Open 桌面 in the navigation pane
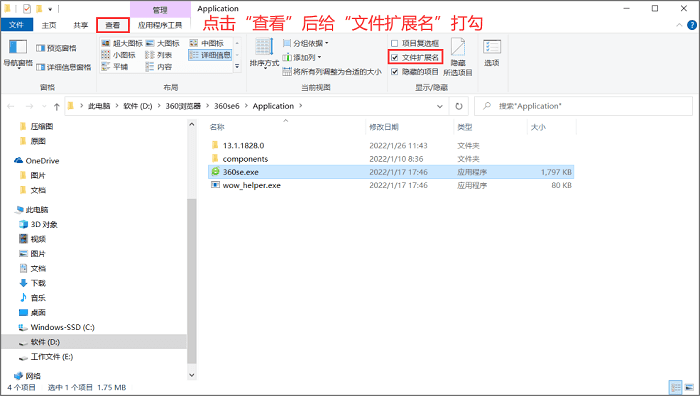This screenshot has width=700, height=396. pyautogui.click(x=38, y=313)
